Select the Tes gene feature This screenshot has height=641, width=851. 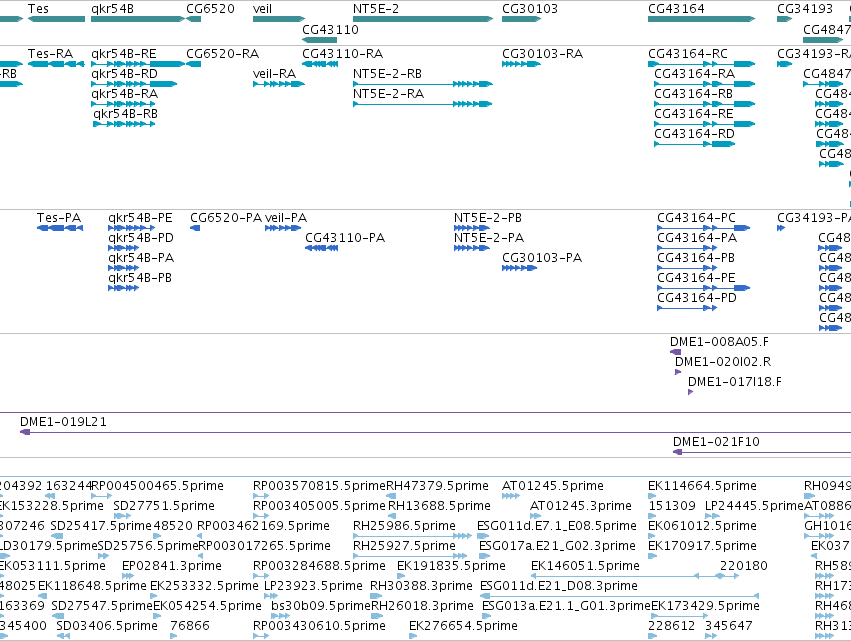coord(56,19)
